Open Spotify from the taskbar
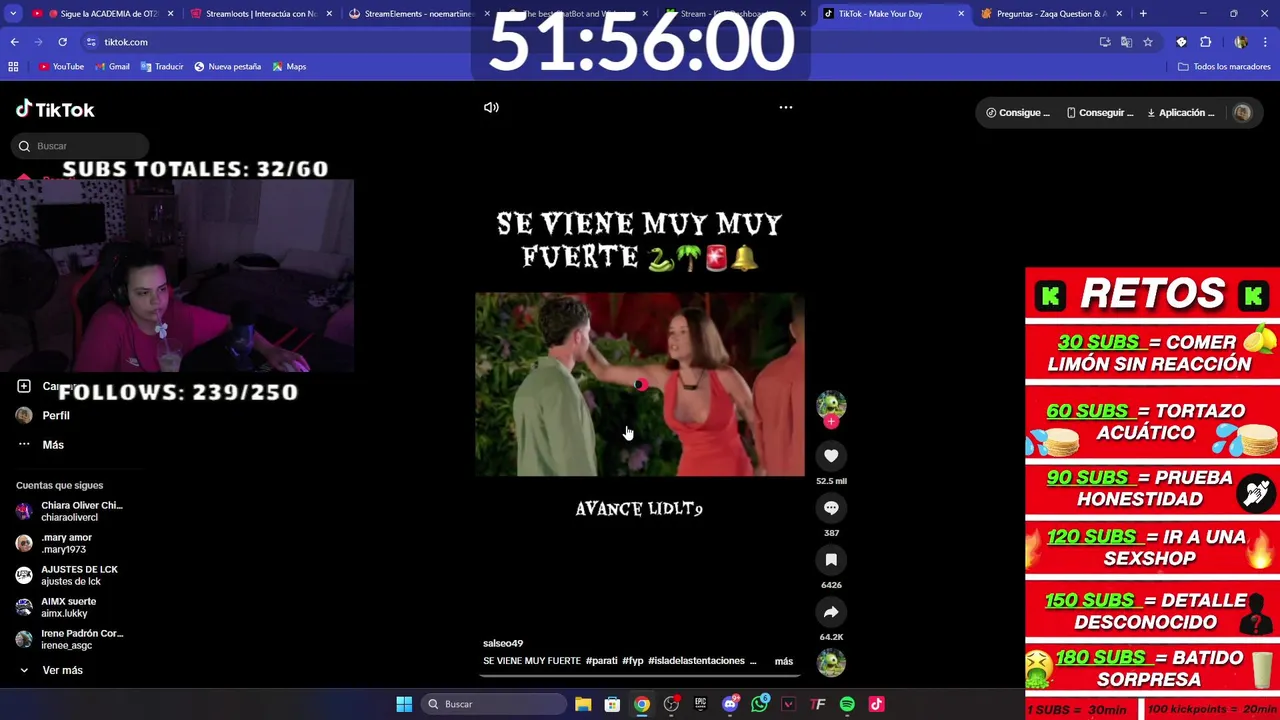This screenshot has width=1280, height=720. pyautogui.click(x=847, y=704)
